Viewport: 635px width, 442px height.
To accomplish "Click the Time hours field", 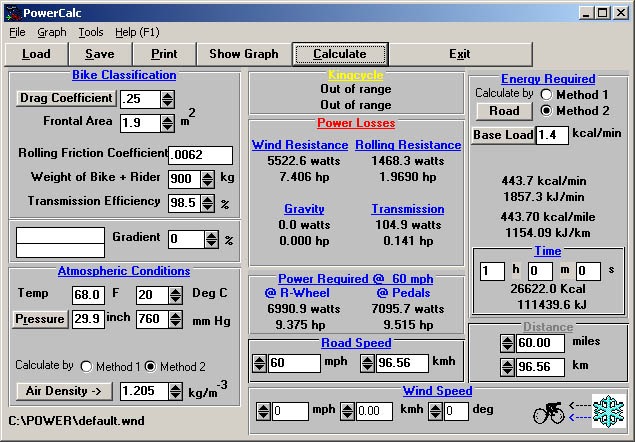I will coord(492,271).
